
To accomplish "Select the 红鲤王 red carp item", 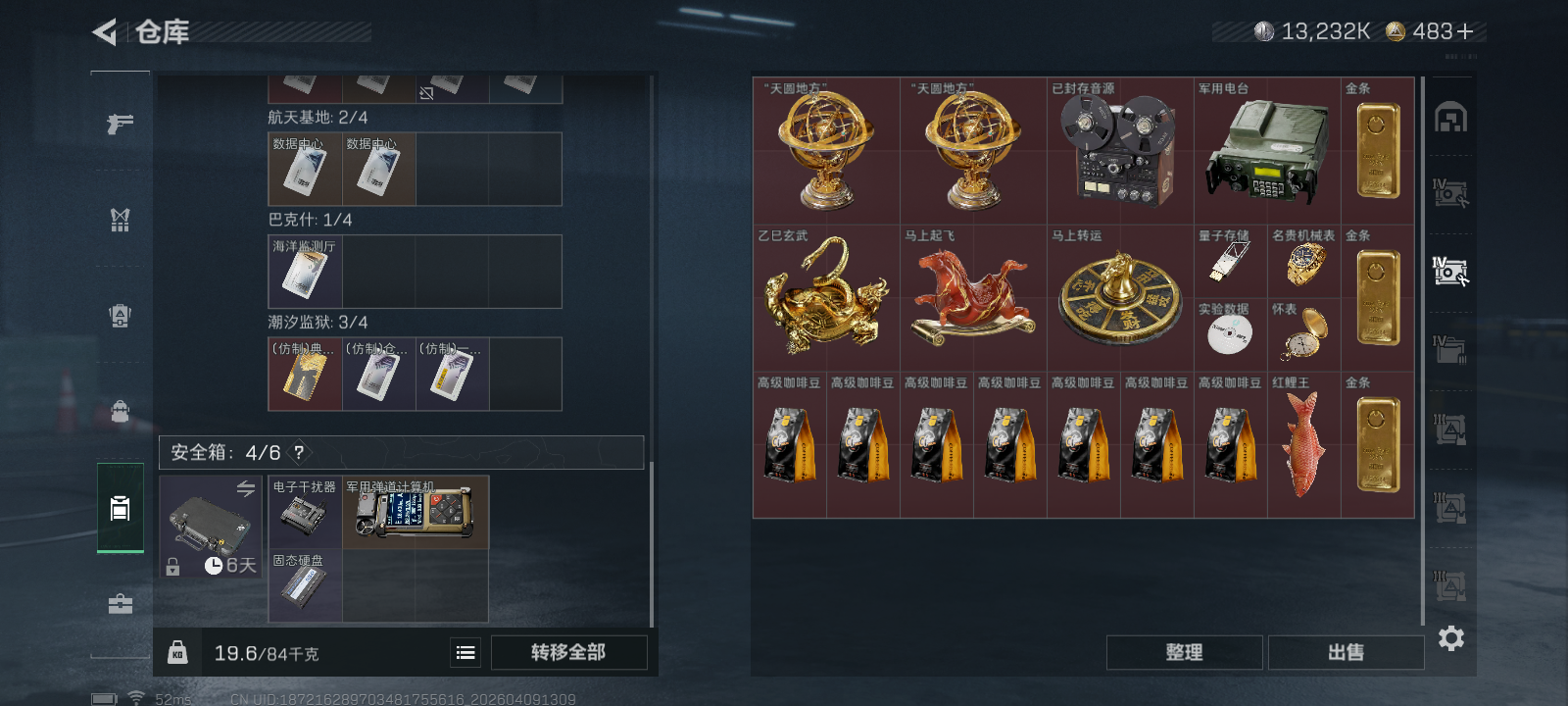I will 1303,444.
